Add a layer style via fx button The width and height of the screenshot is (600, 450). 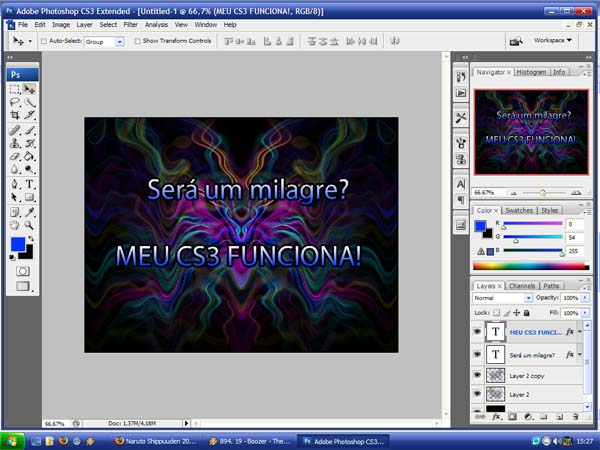(497, 417)
